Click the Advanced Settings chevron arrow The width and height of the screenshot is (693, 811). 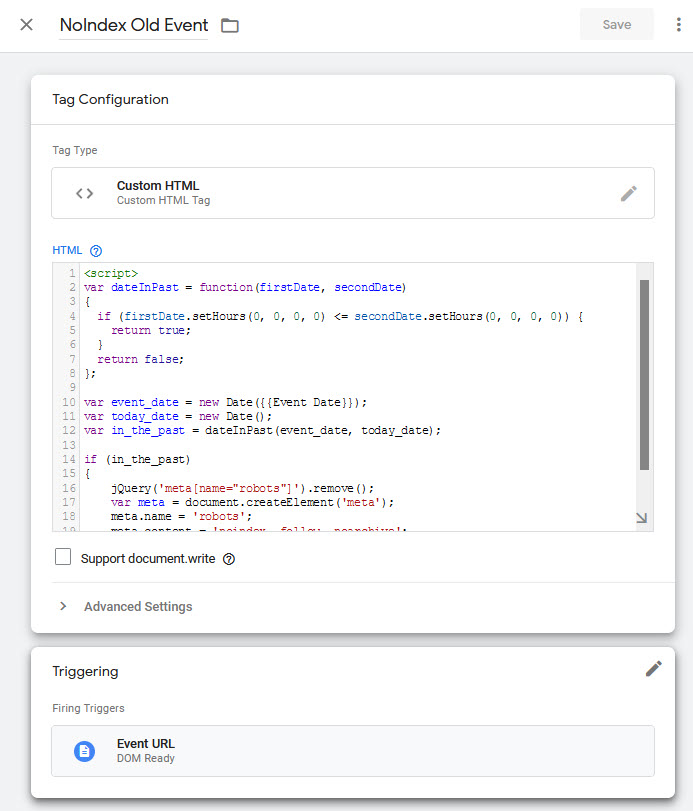63,606
